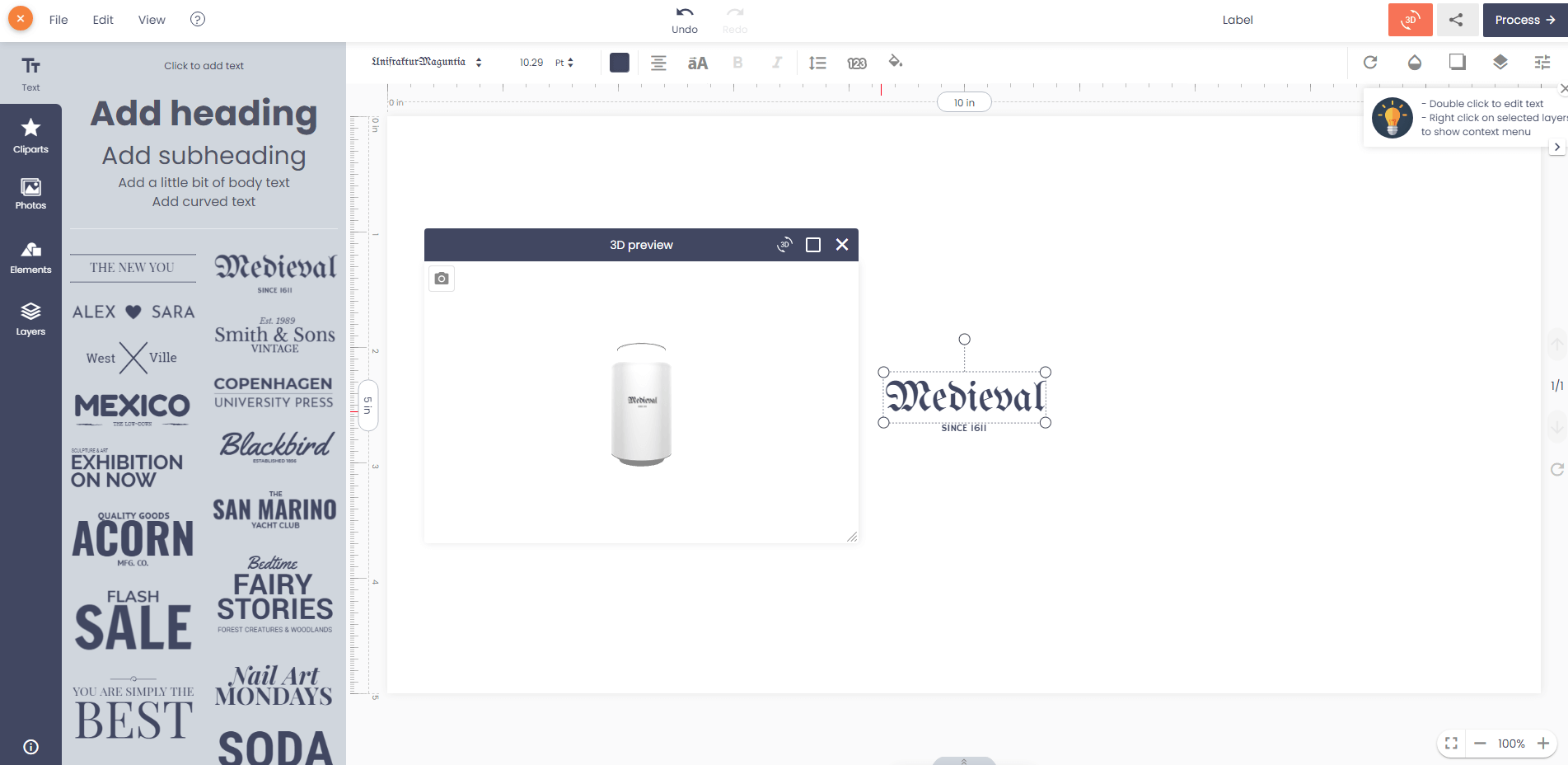Open the Photos sidebar panel
1568x765 pixels.
tap(30, 194)
